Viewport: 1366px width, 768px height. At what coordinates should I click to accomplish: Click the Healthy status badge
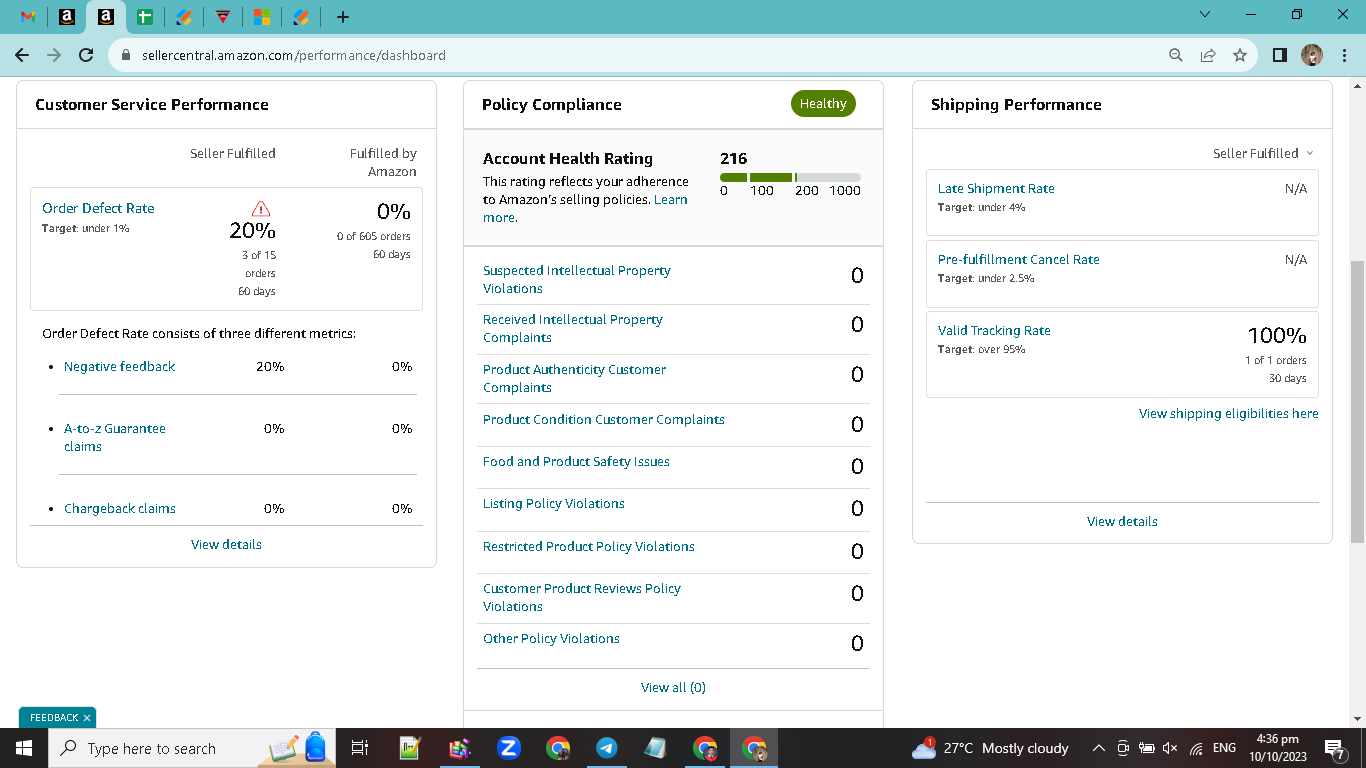pos(823,104)
